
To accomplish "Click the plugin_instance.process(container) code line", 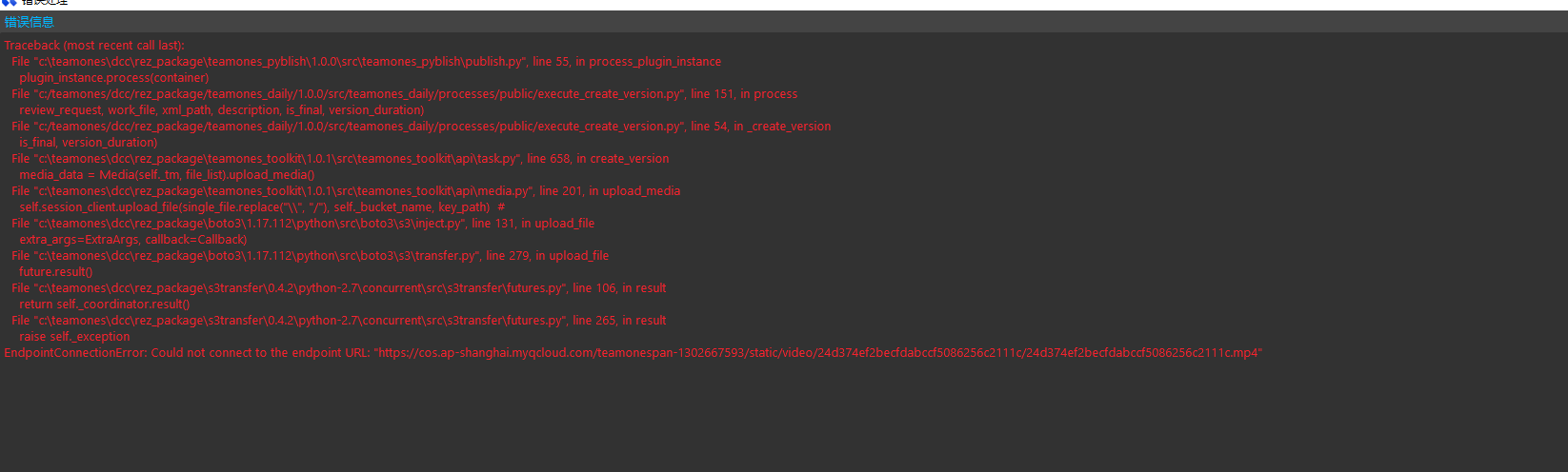I will click(x=113, y=78).
